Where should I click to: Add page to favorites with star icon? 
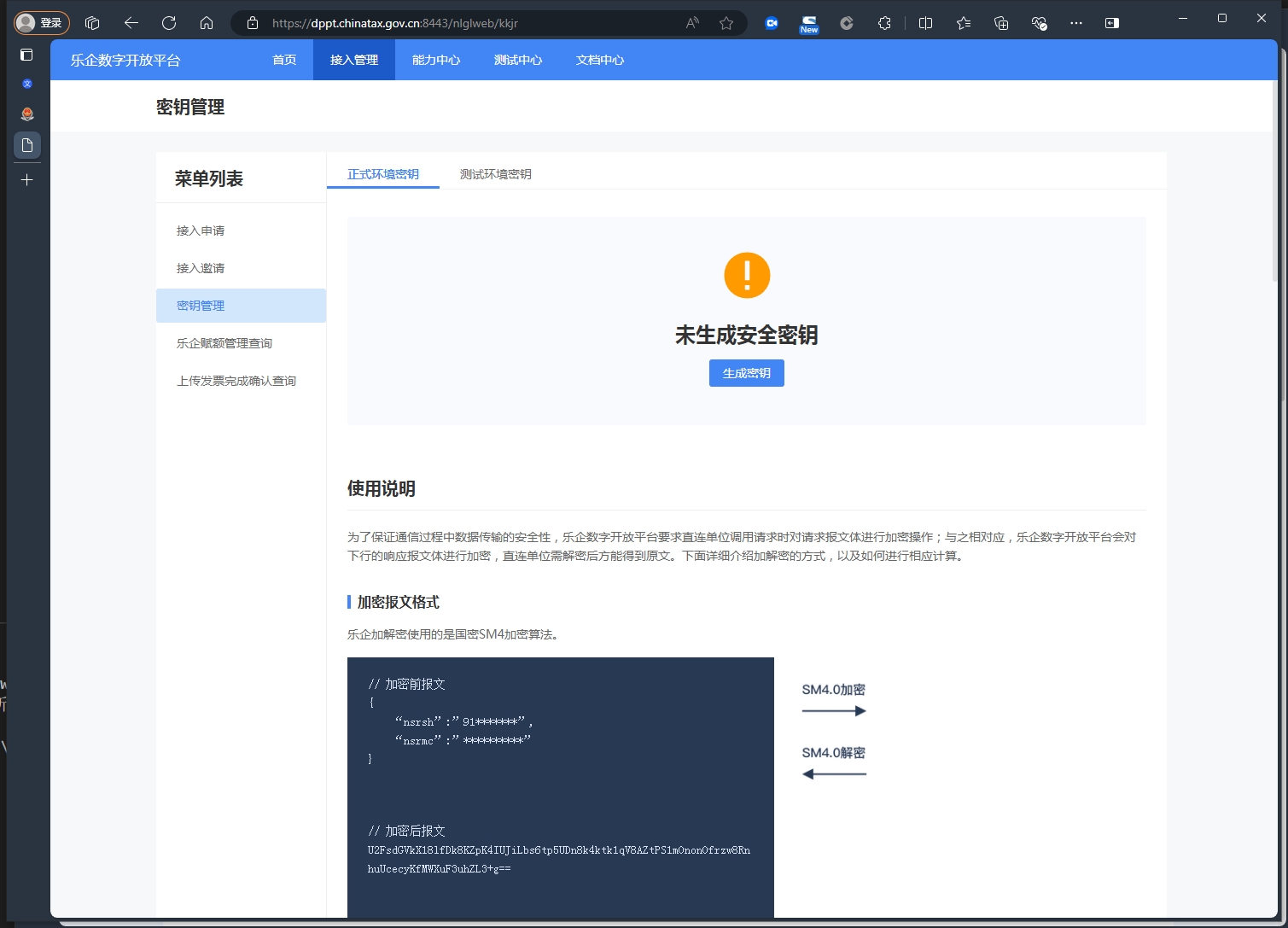coord(726,23)
